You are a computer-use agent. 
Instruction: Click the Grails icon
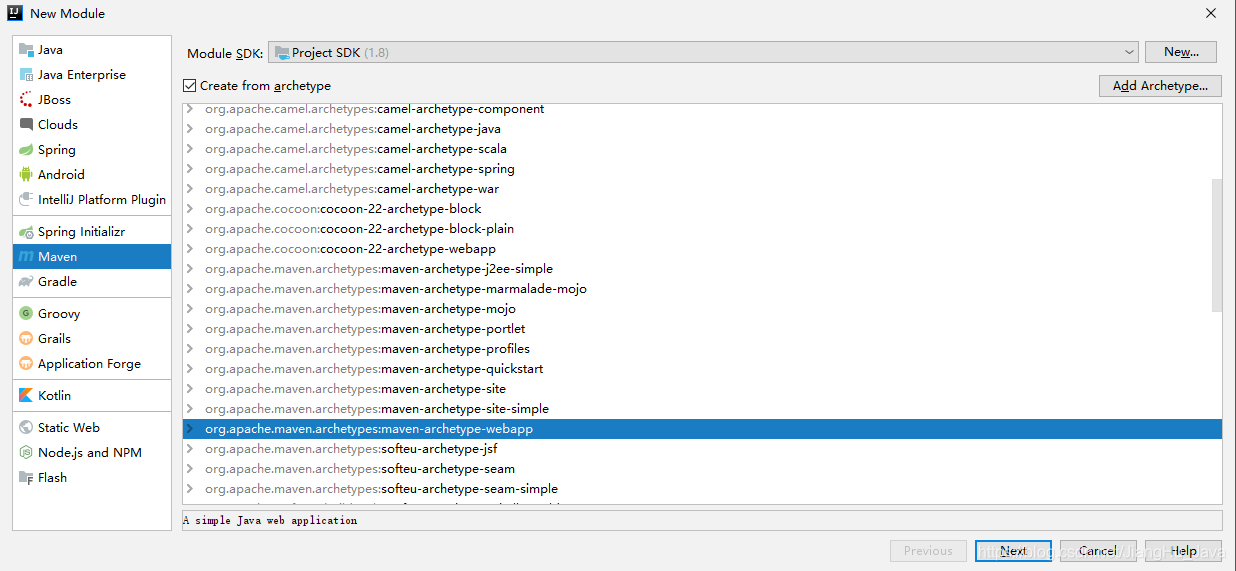[x=26, y=339]
